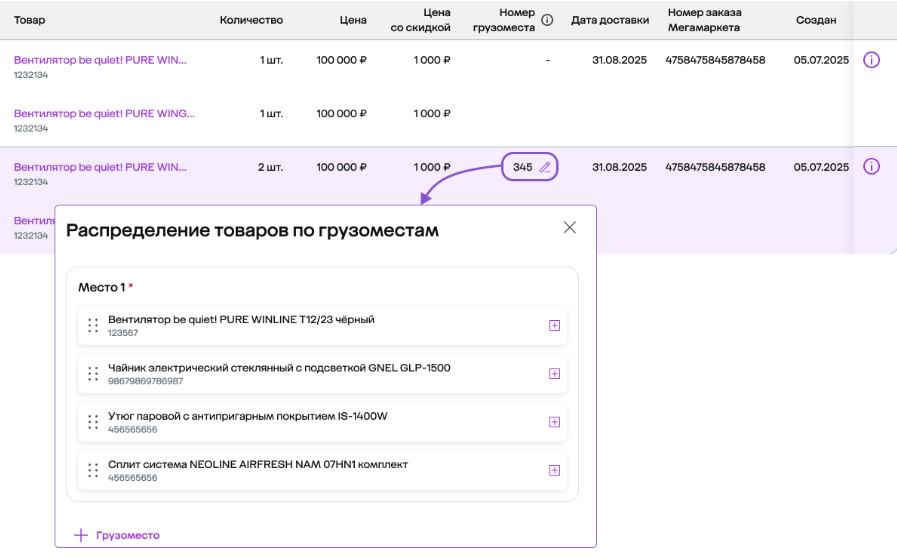The width and height of the screenshot is (897, 557).
Task: Click plus icon for Утюг паровой item
Action: click(x=554, y=422)
